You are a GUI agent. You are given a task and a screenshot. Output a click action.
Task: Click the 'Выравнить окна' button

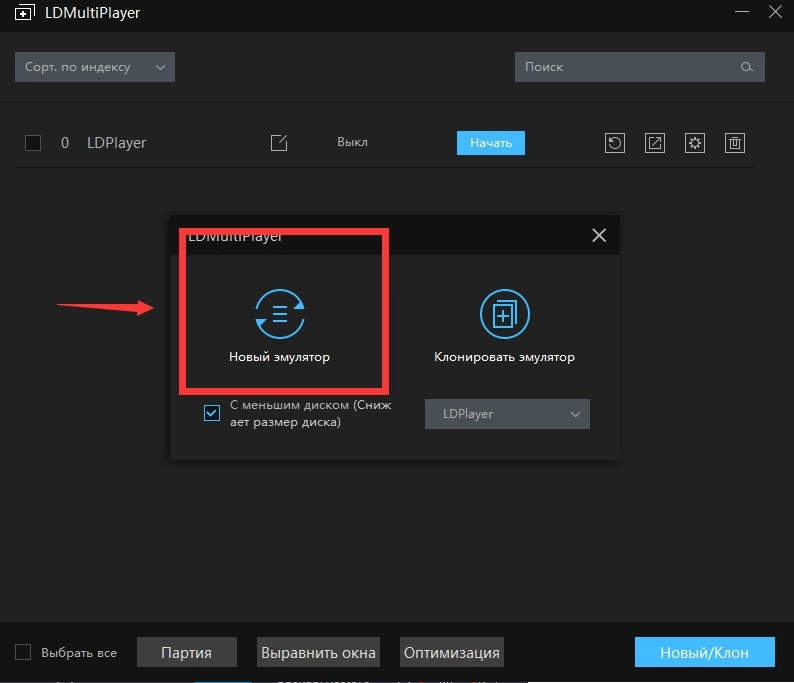point(318,652)
